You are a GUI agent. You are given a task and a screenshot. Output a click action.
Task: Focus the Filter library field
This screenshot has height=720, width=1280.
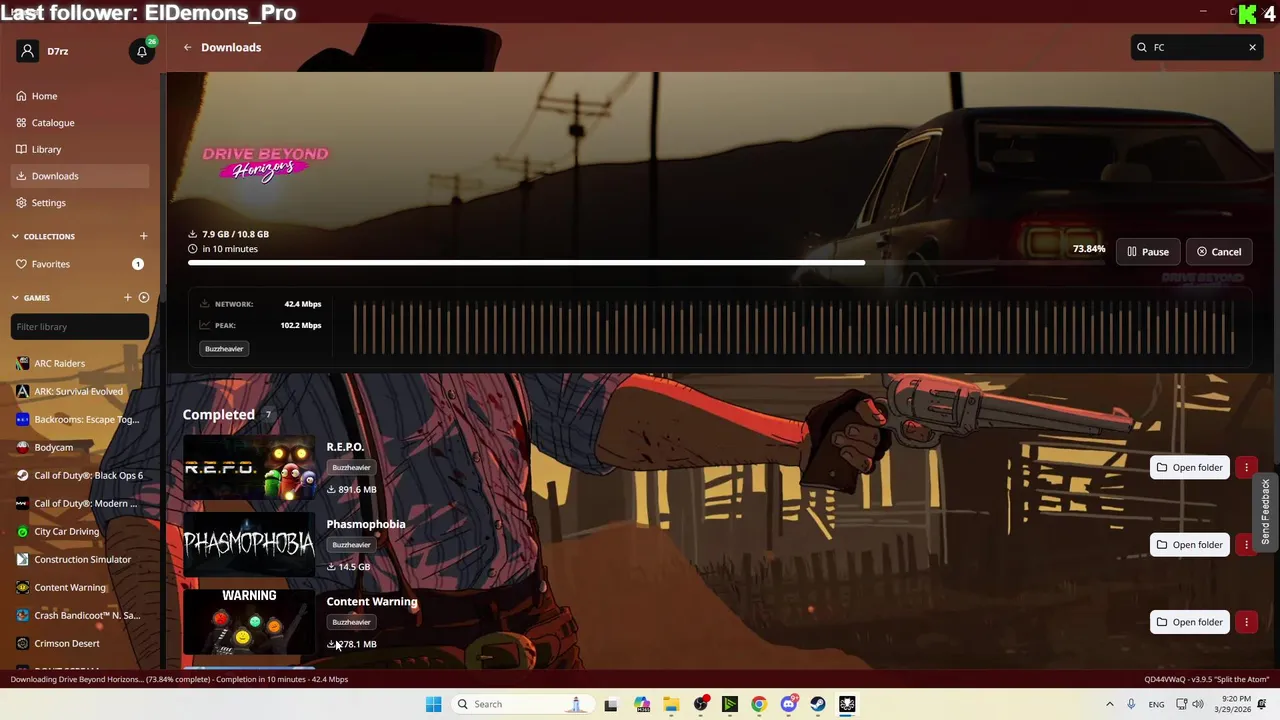(80, 327)
